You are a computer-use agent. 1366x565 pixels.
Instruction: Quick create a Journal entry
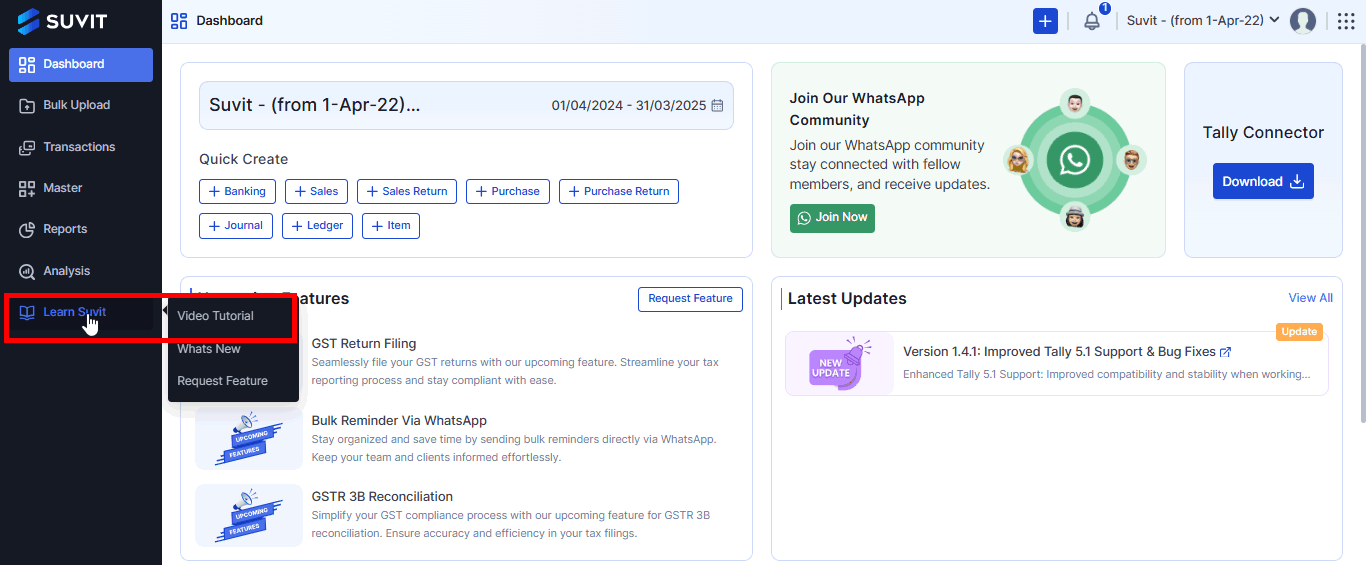tap(236, 226)
